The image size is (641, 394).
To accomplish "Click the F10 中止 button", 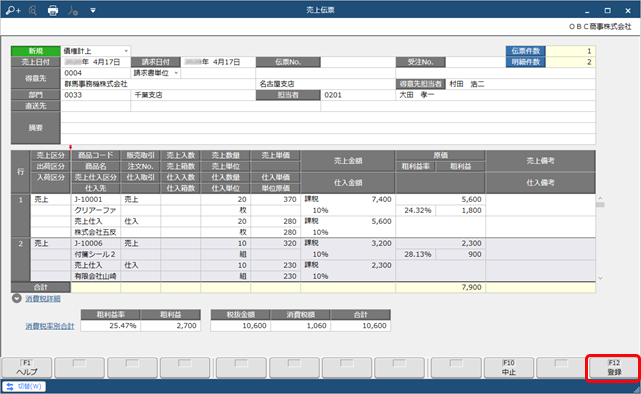I will point(509,367).
